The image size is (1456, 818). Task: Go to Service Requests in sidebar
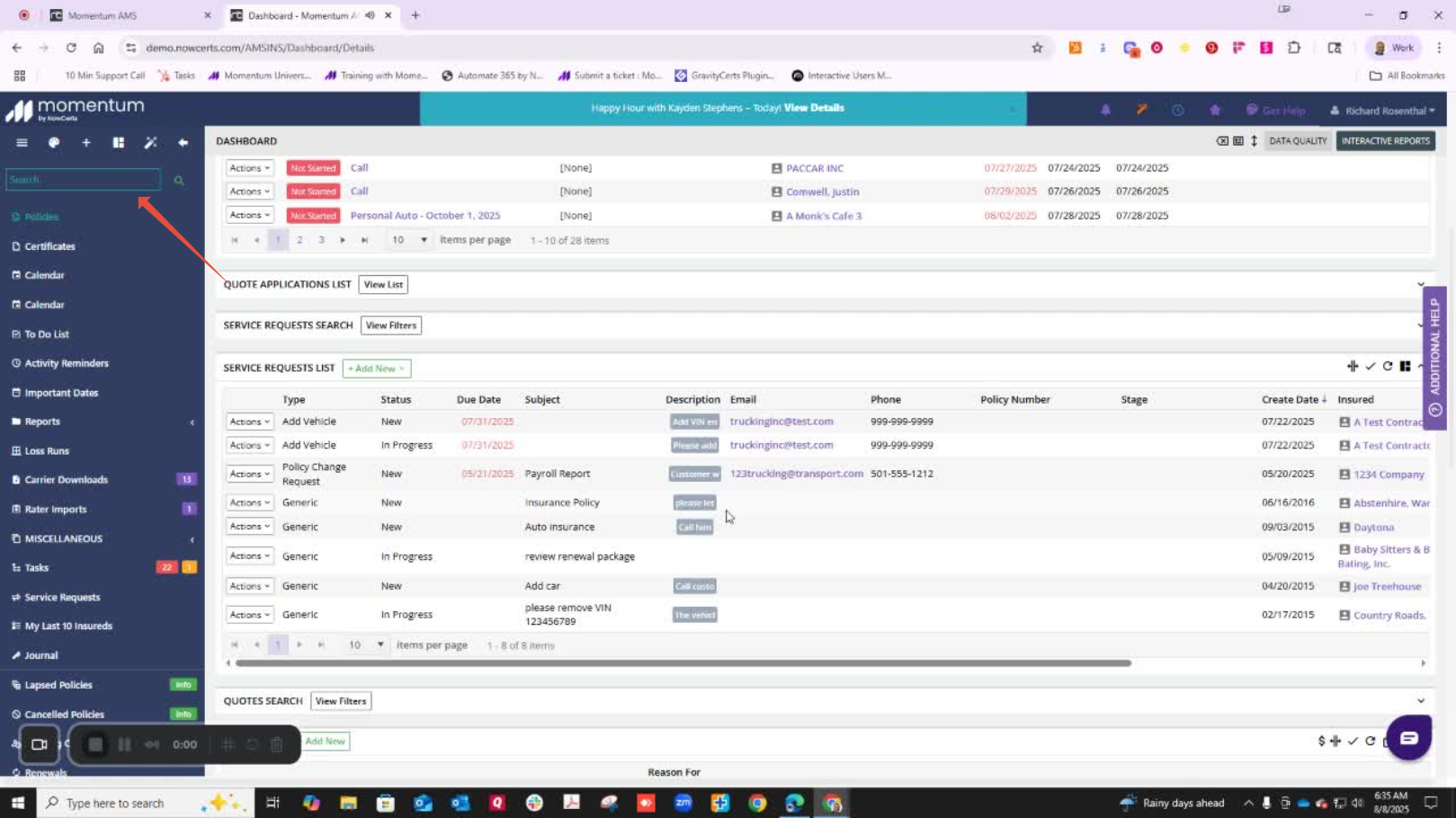click(x=62, y=597)
